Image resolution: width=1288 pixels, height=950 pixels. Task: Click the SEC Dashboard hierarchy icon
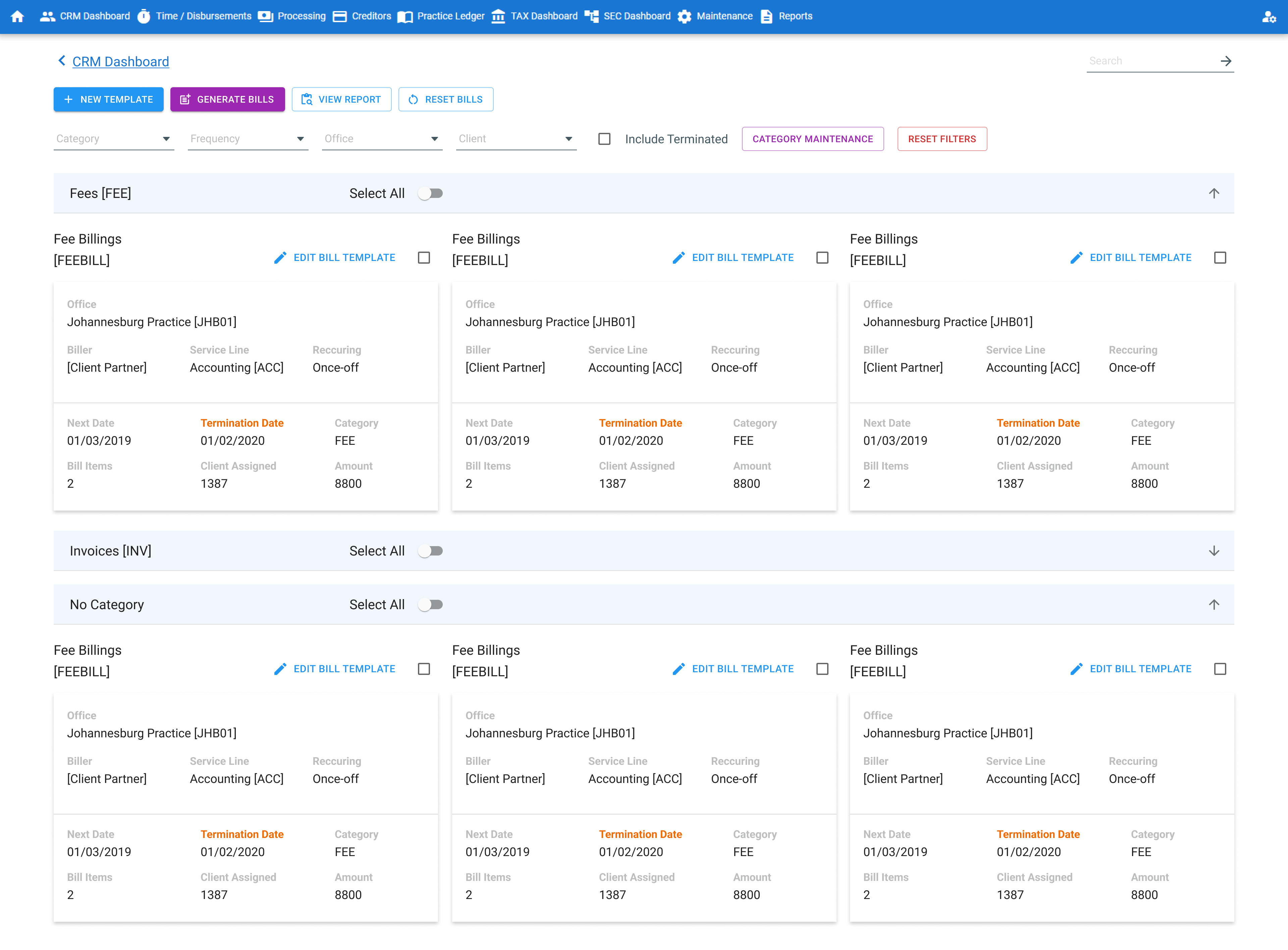tap(591, 17)
